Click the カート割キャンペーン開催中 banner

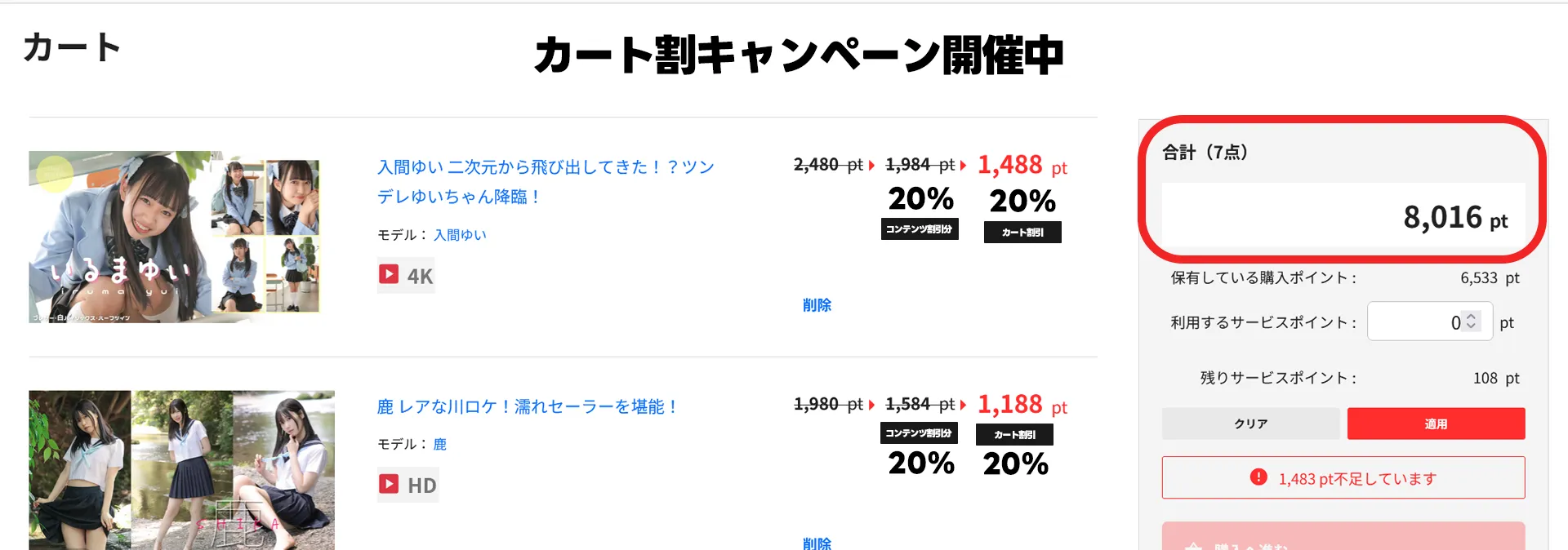(799, 55)
